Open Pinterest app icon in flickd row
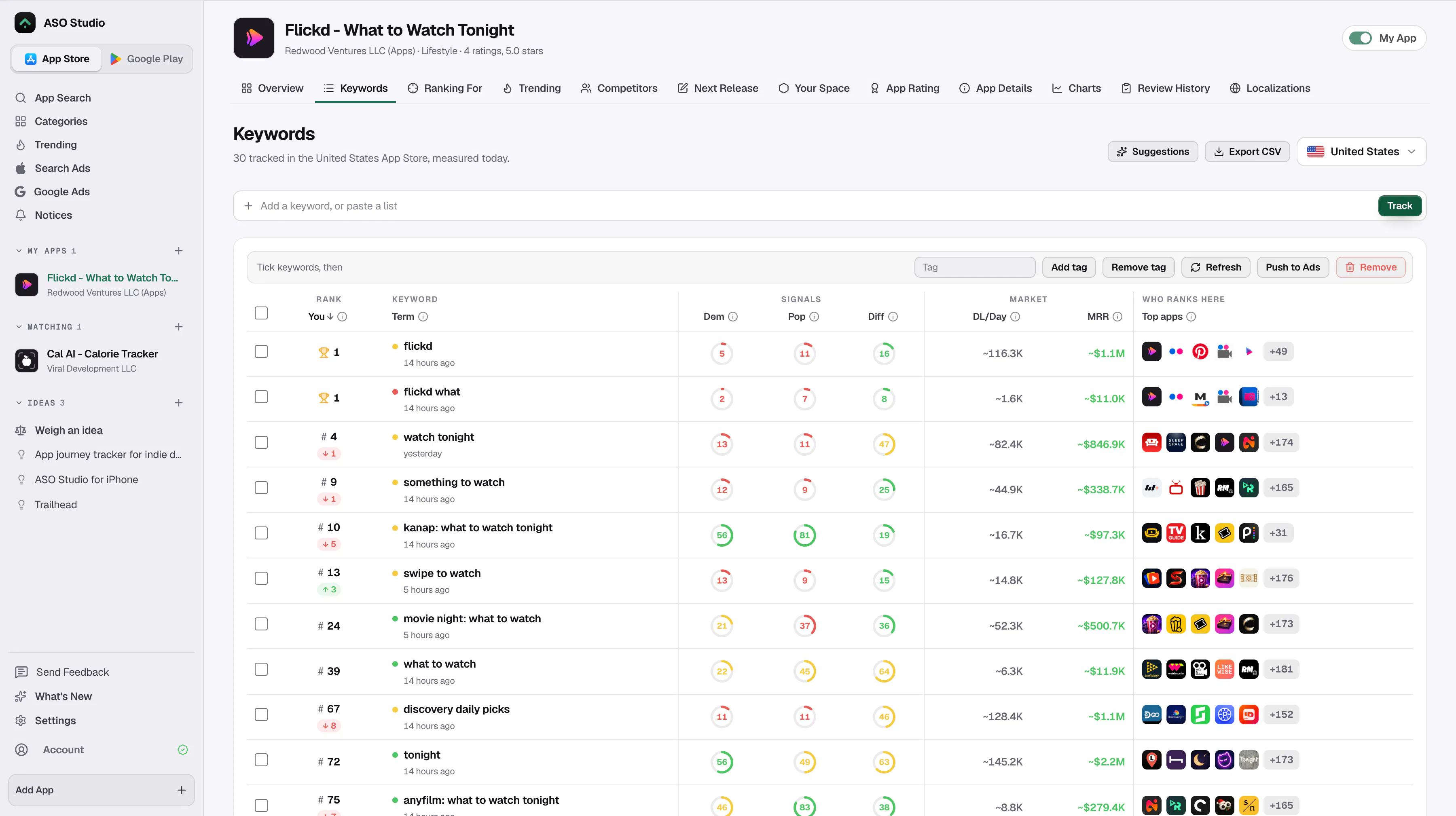This screenshot has height=816, width=1456. point(1200,351)
